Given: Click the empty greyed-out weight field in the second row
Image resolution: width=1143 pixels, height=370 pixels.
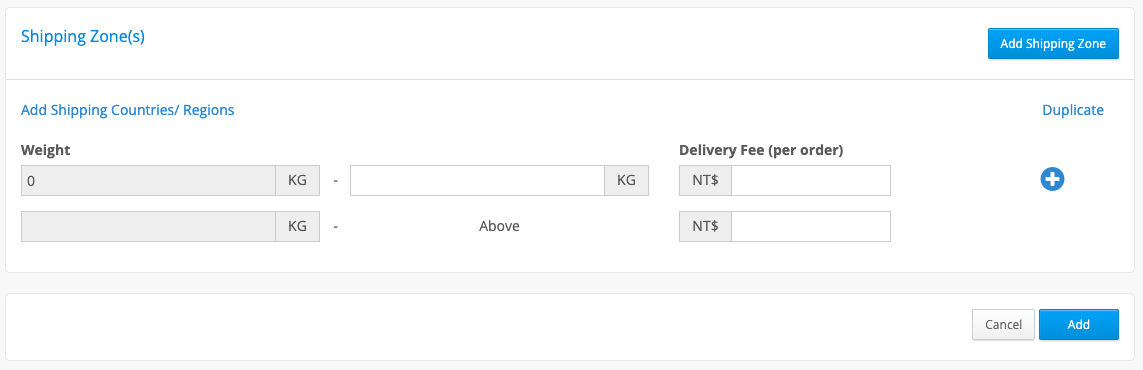Looking at the screenshot, I should [149, 227].
